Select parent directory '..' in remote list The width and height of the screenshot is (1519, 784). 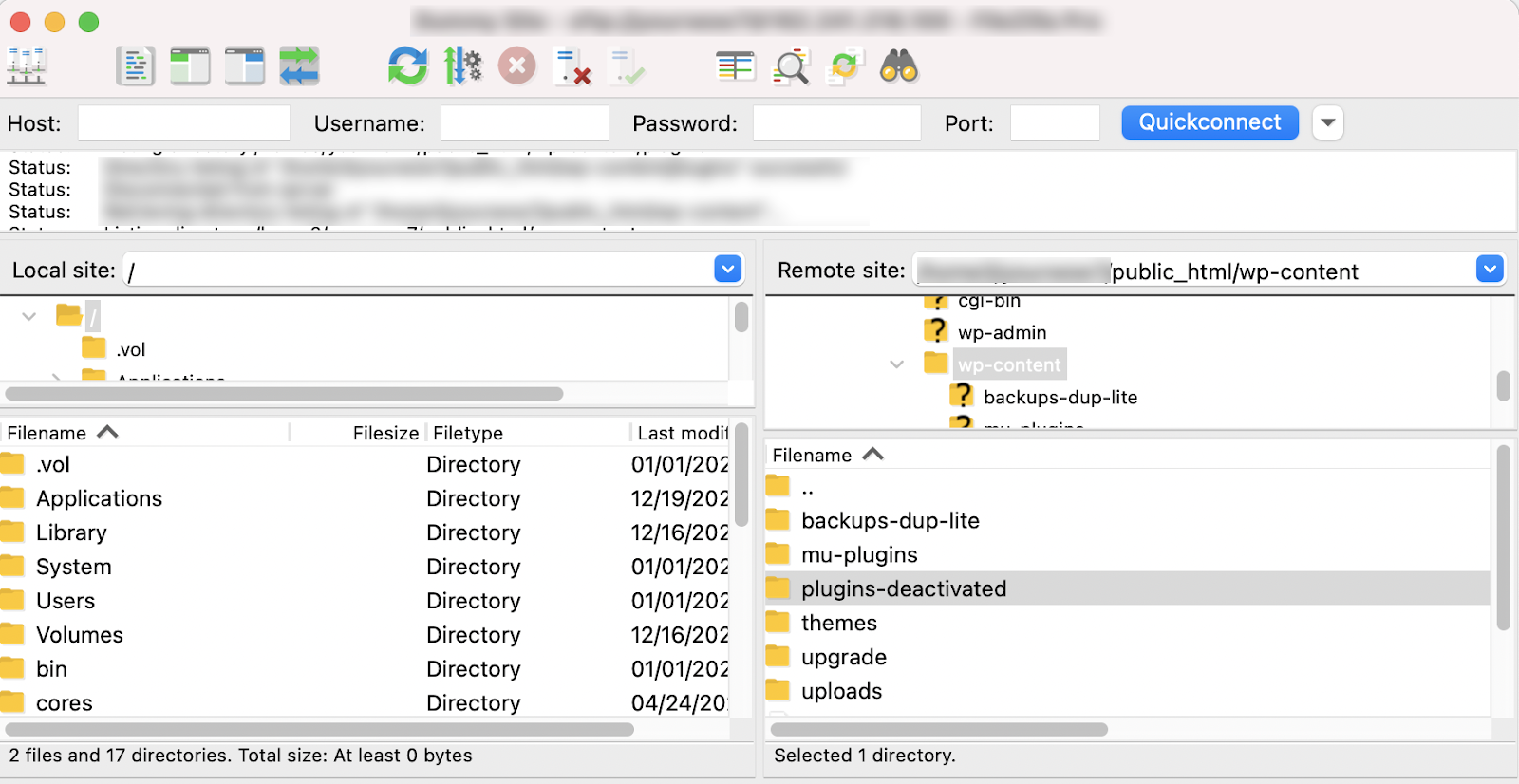point(1128,488)
